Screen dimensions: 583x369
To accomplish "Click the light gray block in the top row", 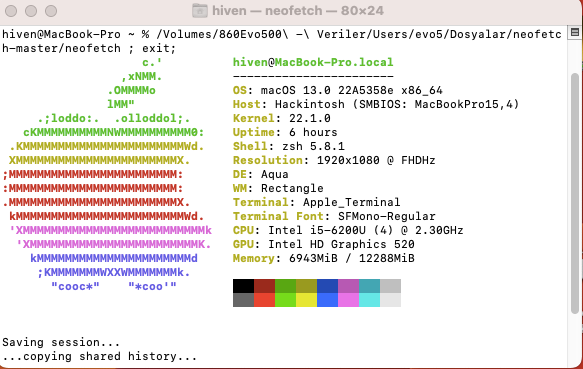I will [x=390, y=286].
